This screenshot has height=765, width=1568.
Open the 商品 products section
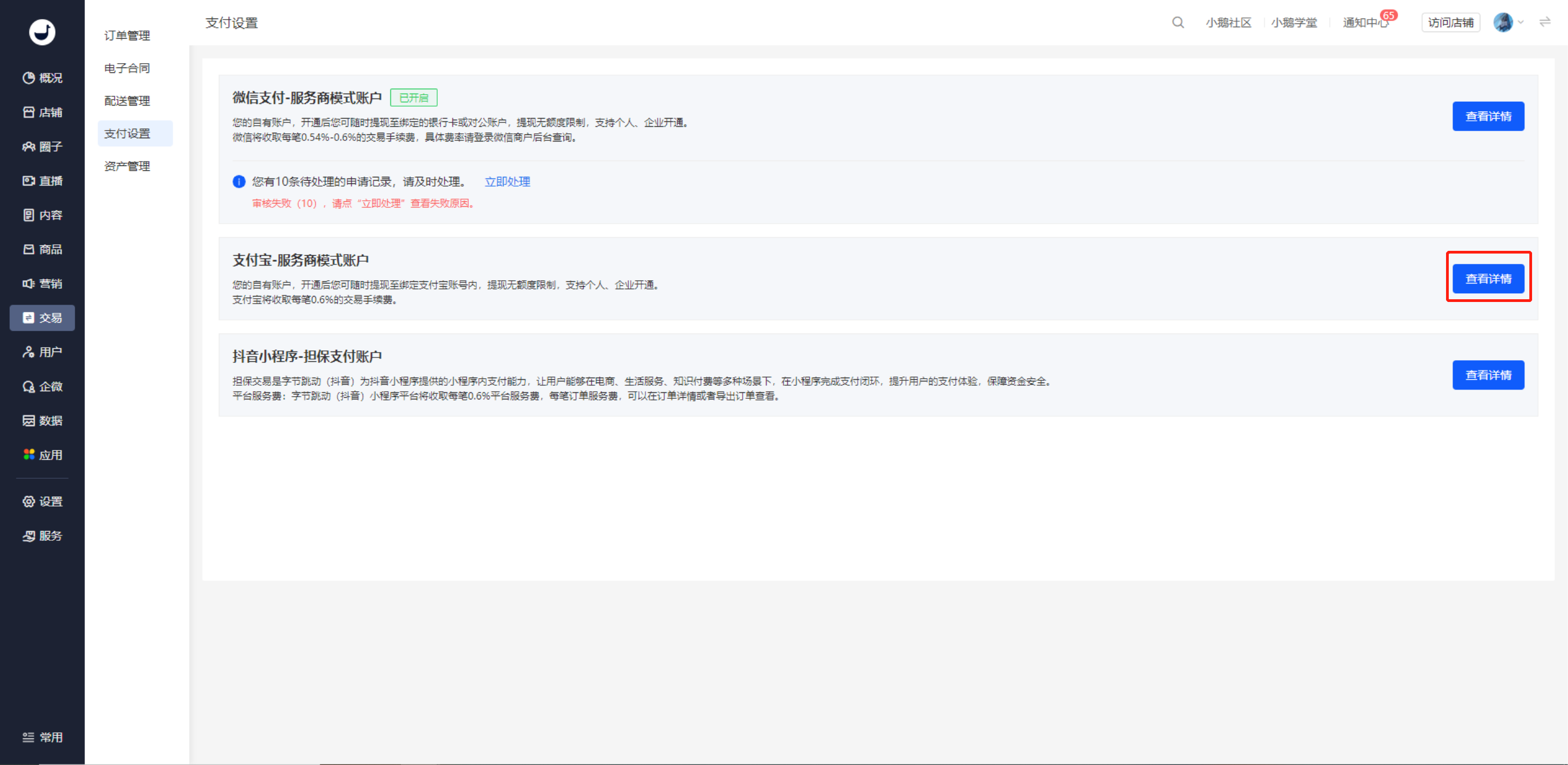pyautogui.click(x=42, y=249)
